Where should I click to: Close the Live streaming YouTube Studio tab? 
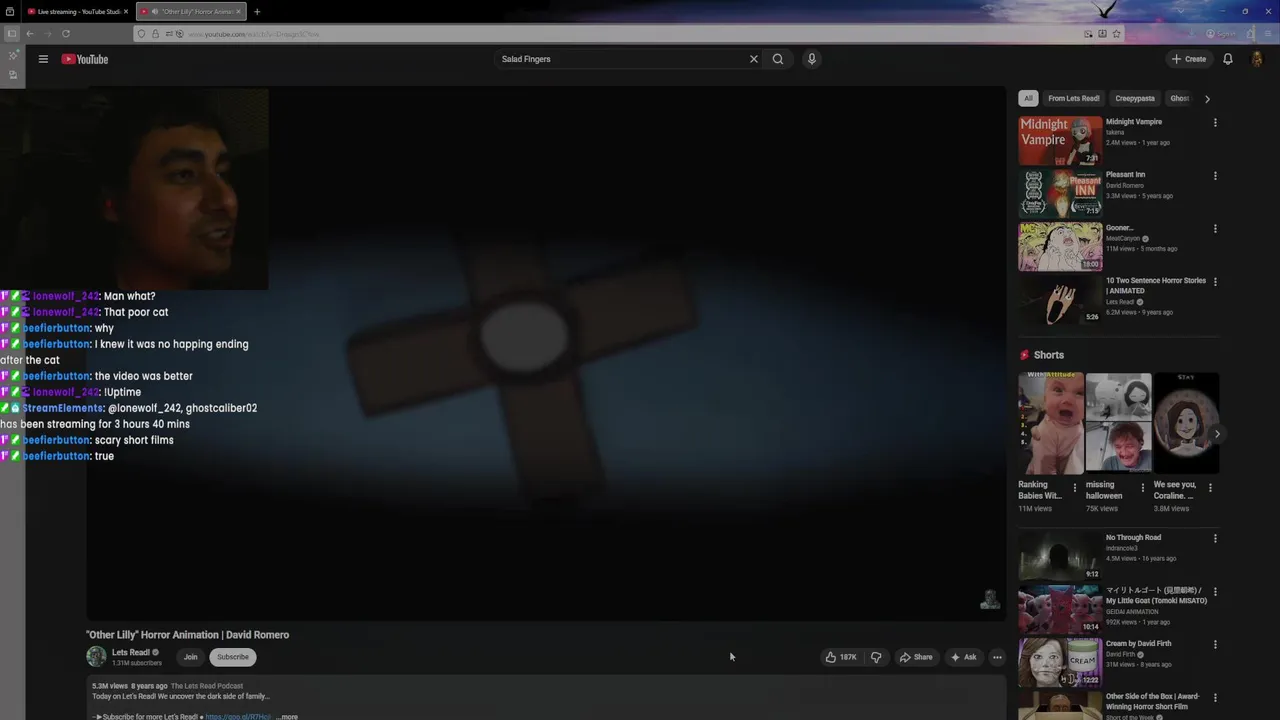click(126, 12)
